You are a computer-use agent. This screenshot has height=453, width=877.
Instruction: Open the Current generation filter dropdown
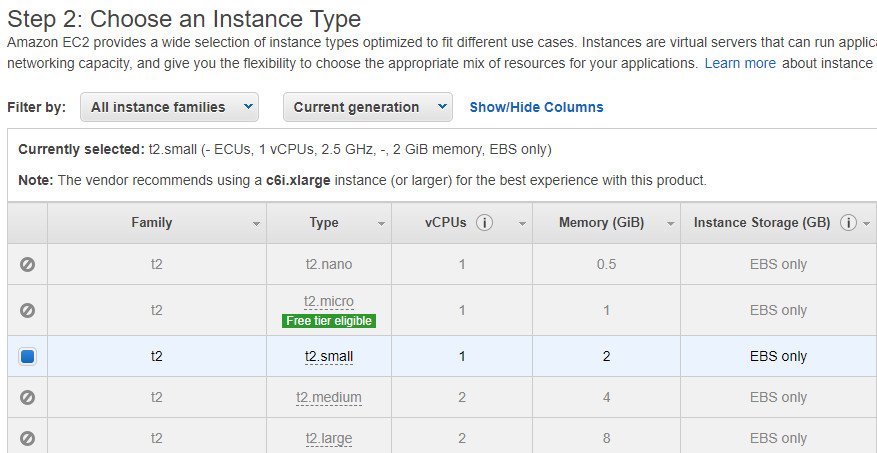click(x=367, y=107)
